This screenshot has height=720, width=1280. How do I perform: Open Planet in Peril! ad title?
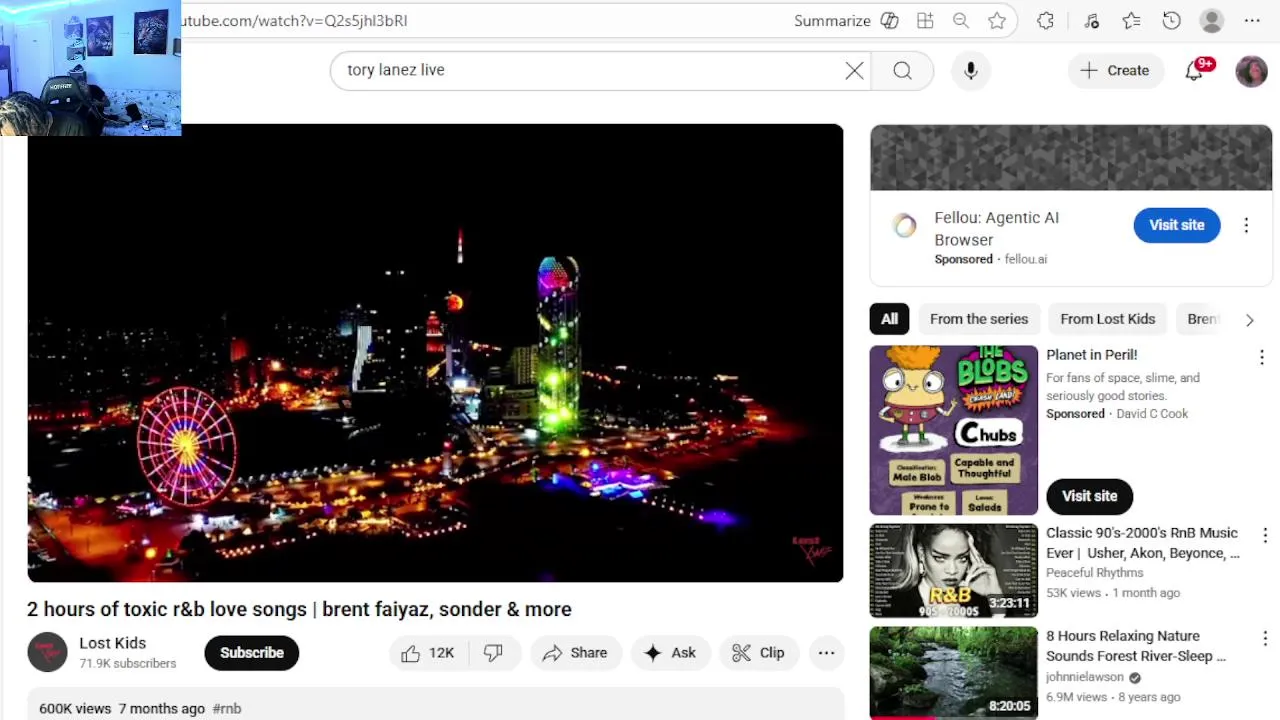tap(1091, 354)
